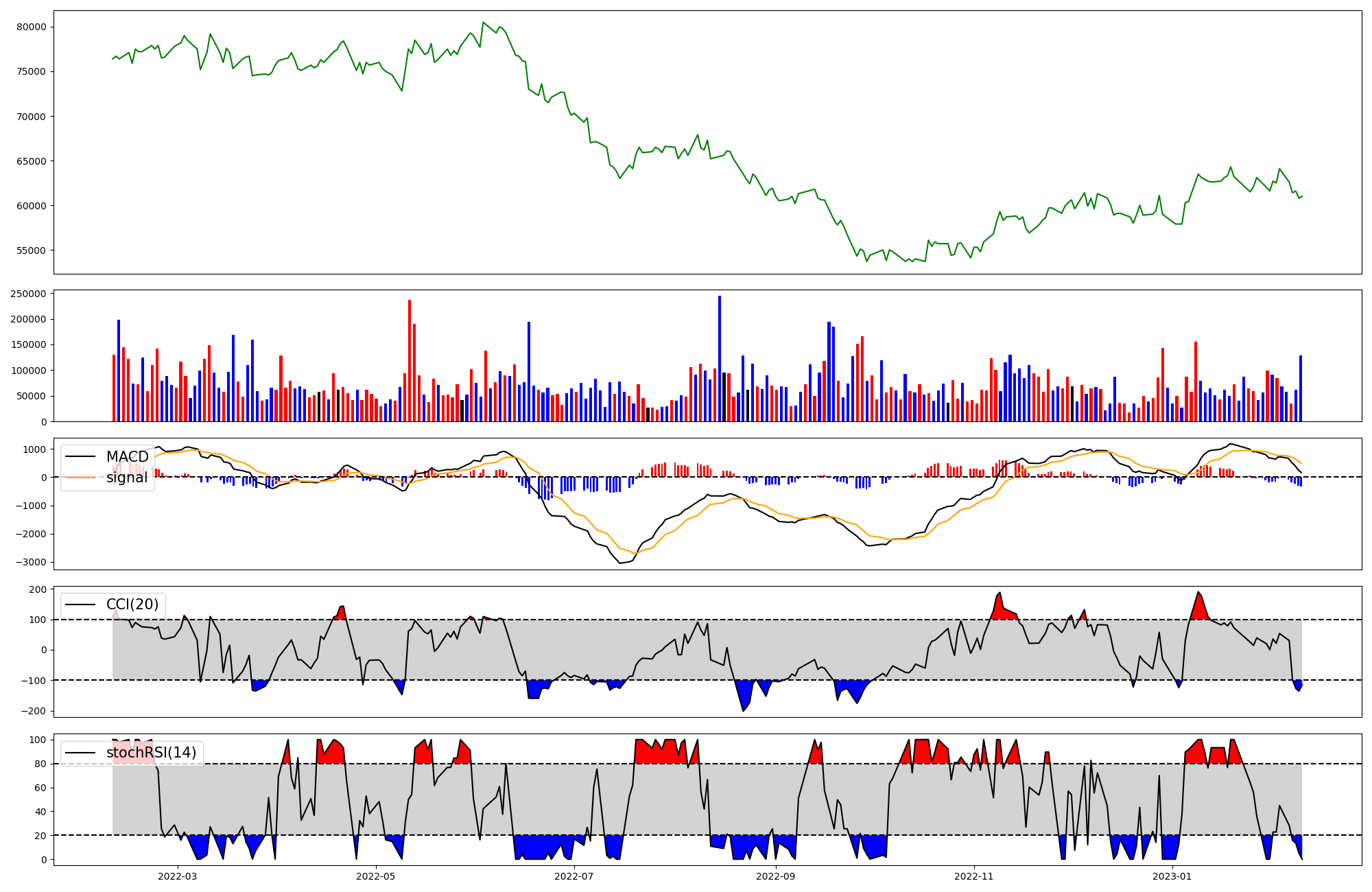Viewport: 1372px width, 892px height.
Task: Click the 80000 price axis tick label
Action: point(32,27)
